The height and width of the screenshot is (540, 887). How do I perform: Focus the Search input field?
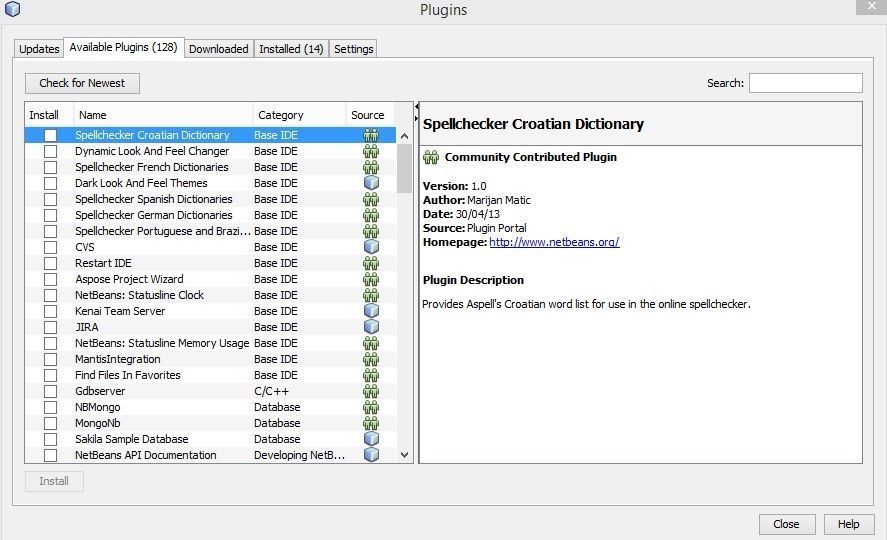click(x=806, y=83)
